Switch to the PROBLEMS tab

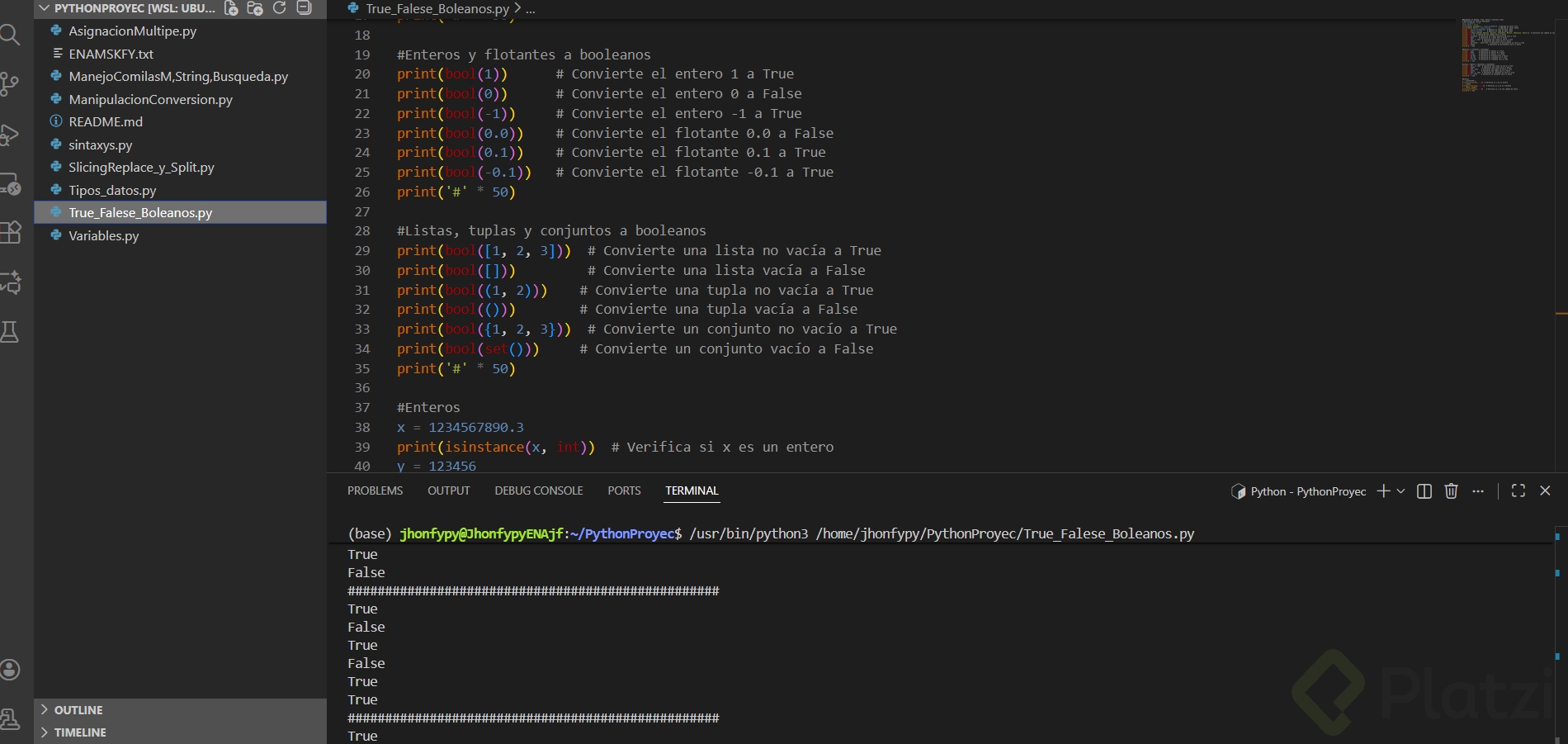click(x=375, y=490)
